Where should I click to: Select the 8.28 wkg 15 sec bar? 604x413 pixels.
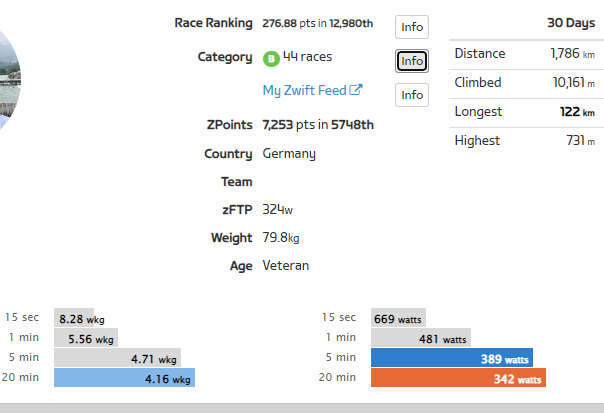point(74,319)
